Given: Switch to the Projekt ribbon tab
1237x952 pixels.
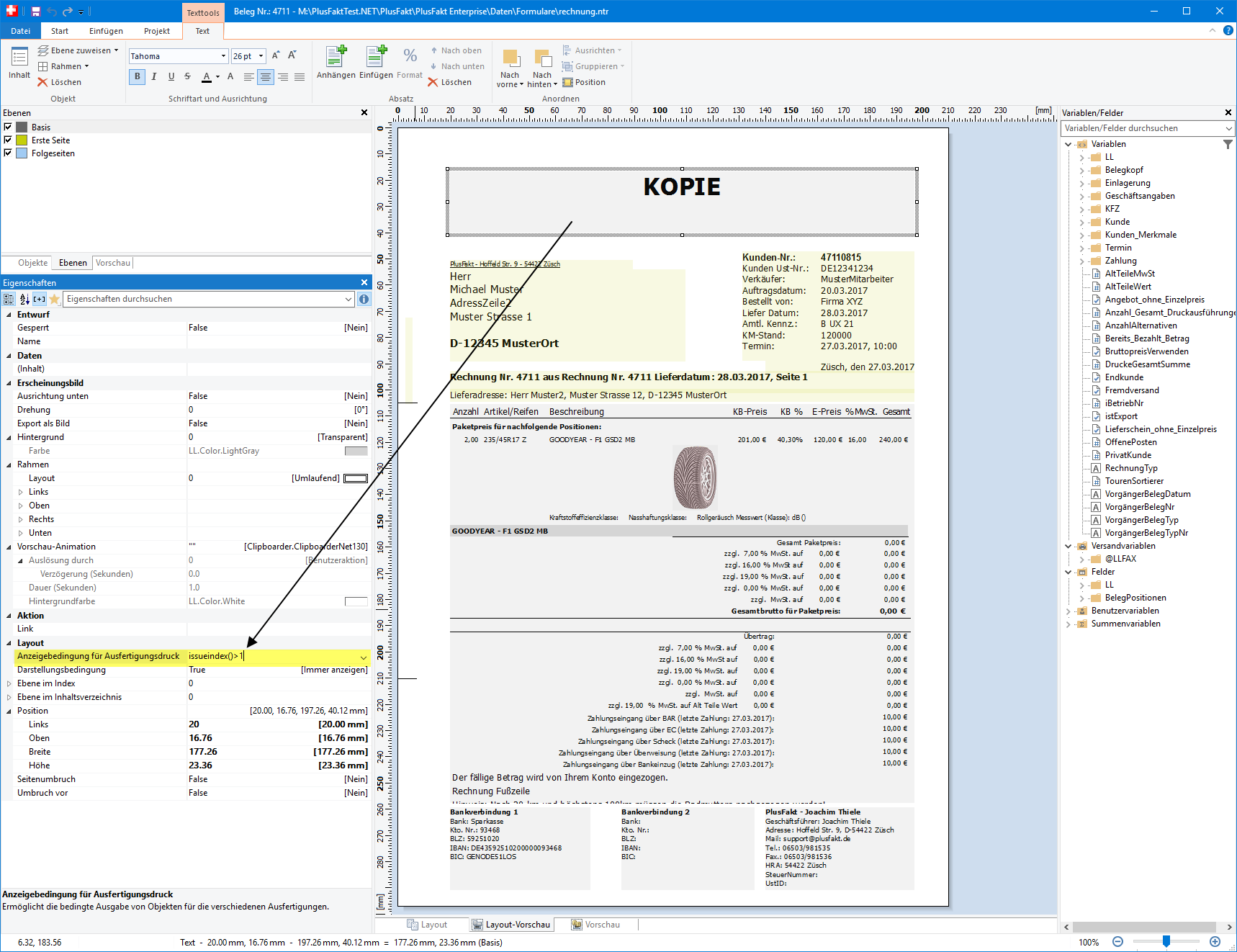Looking at the screenshot, I should (x=156, y=31).
